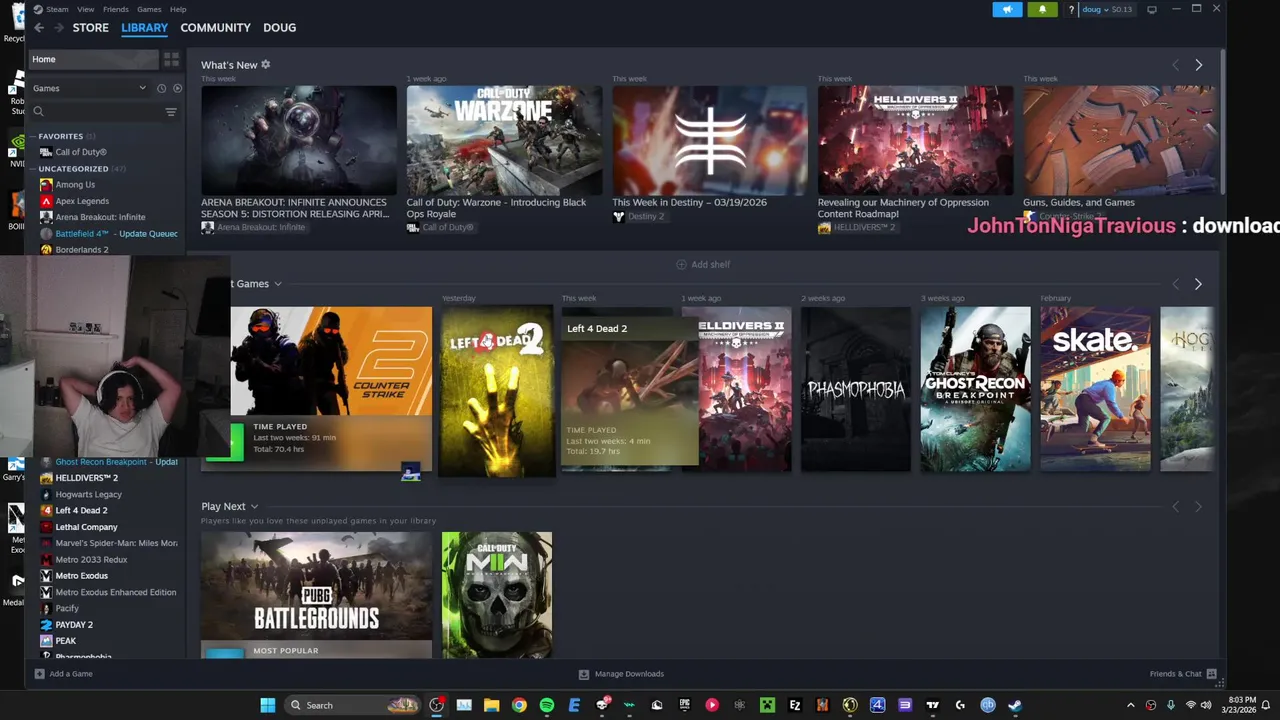Screen dimensions: 1280x720
Task: Switch library to grid collections view
Action: (171, 59)
